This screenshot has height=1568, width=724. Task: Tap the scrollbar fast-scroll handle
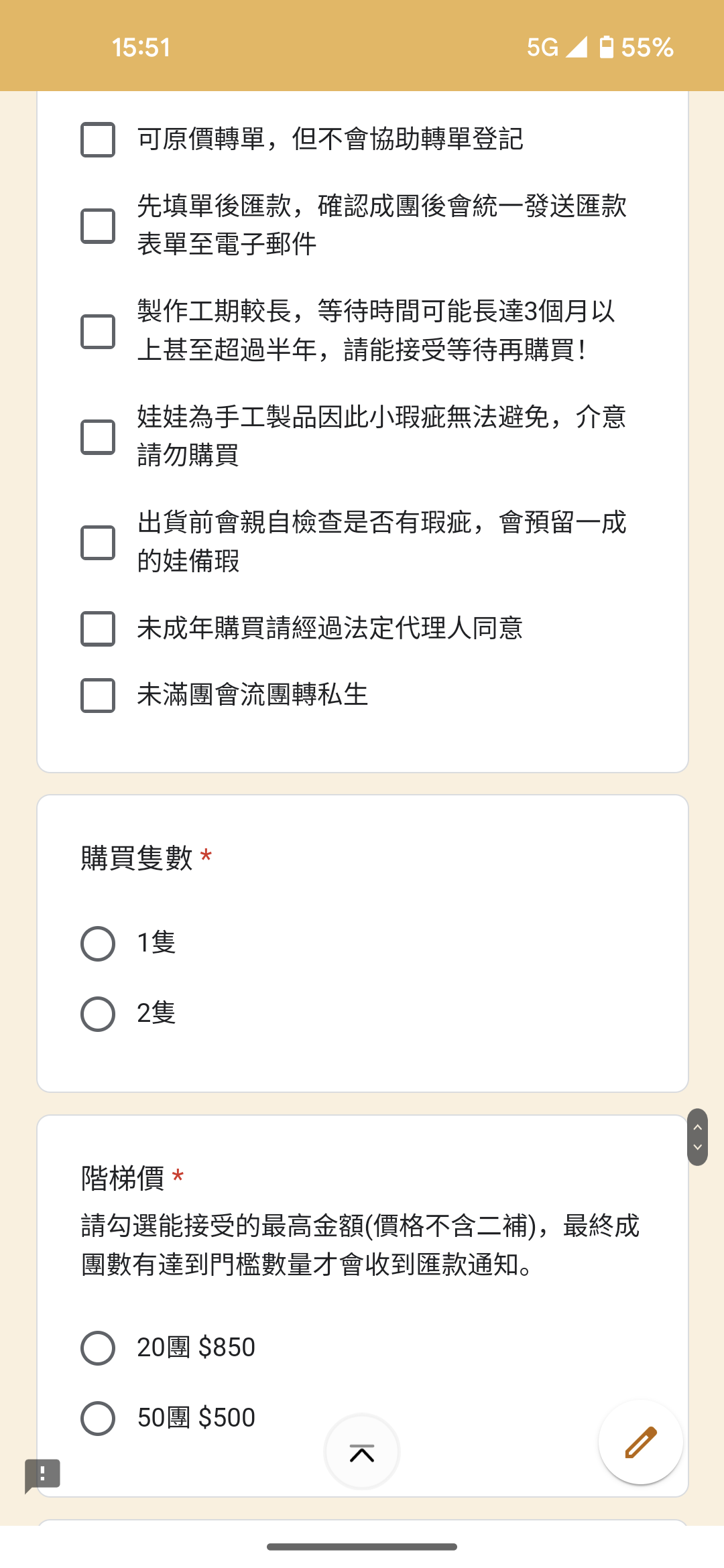pyautogui.click(x=697, y=1137)
